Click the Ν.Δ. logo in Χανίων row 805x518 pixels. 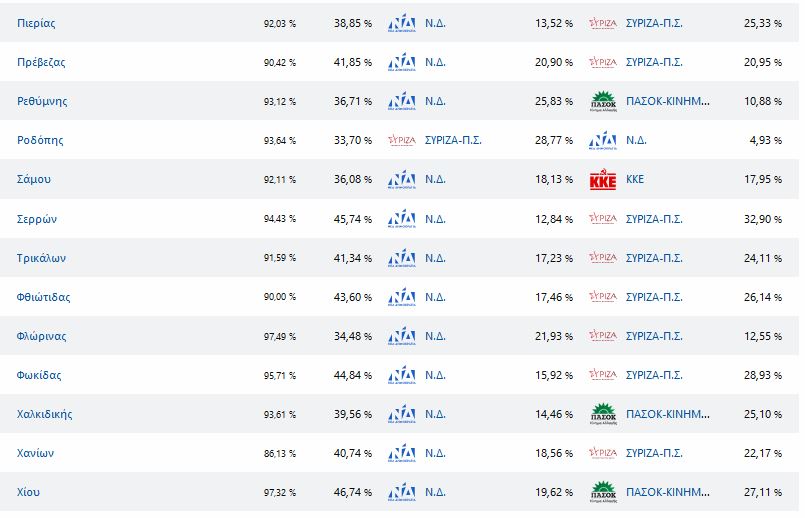[401, 453]
